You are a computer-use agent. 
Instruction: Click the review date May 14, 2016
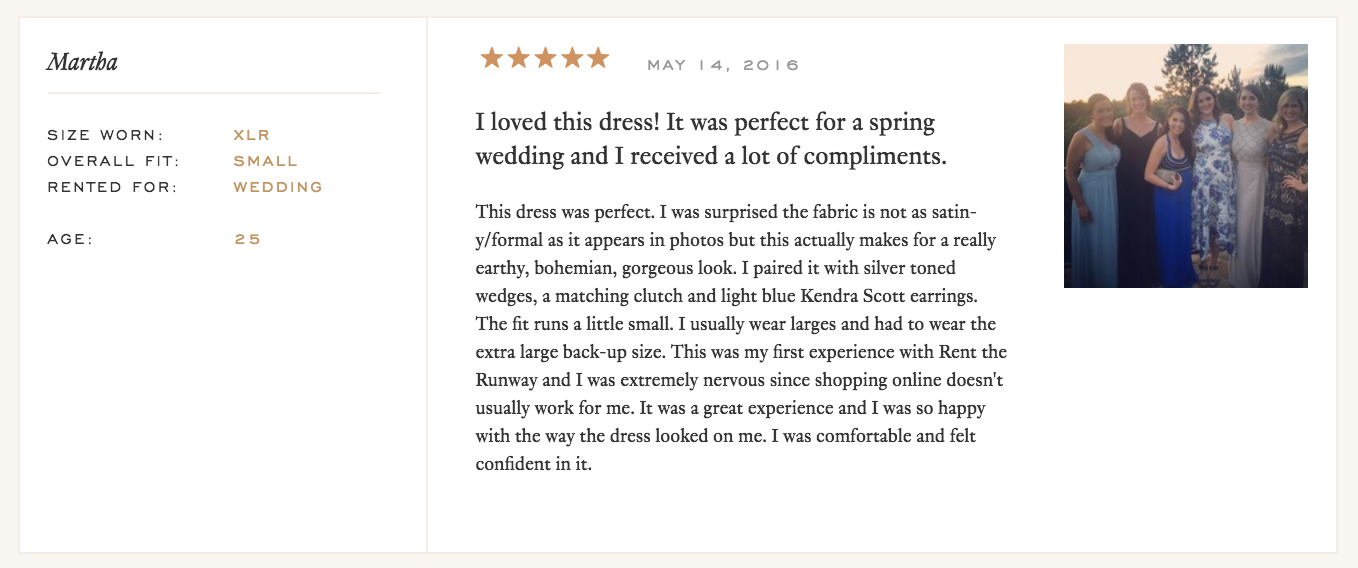tap(723, 66)
